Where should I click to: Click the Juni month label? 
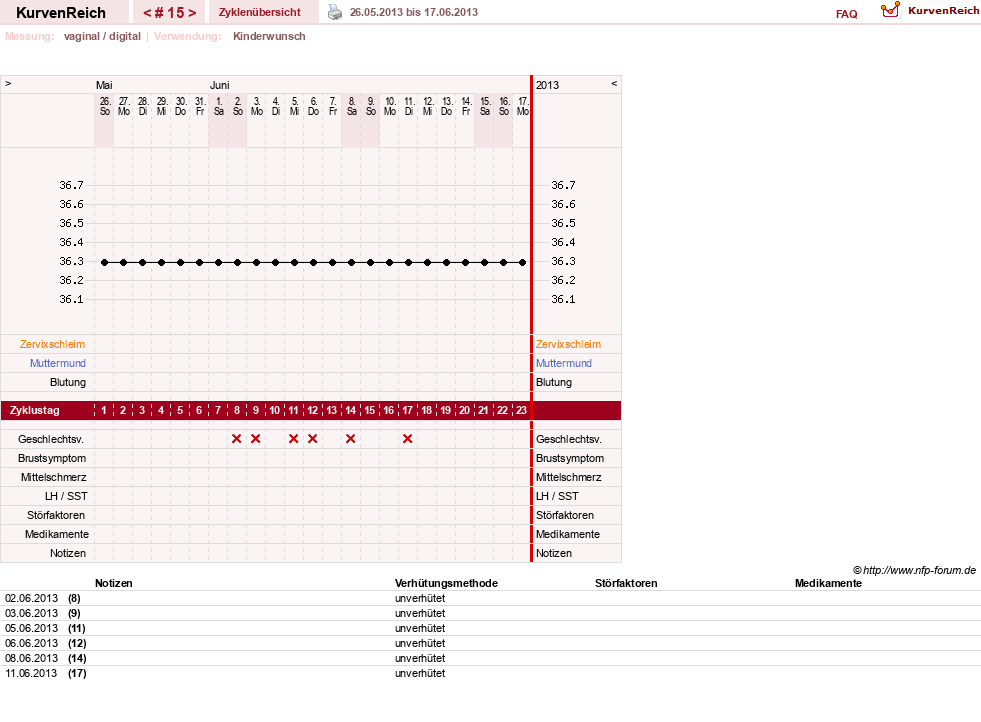coord(220,85)
